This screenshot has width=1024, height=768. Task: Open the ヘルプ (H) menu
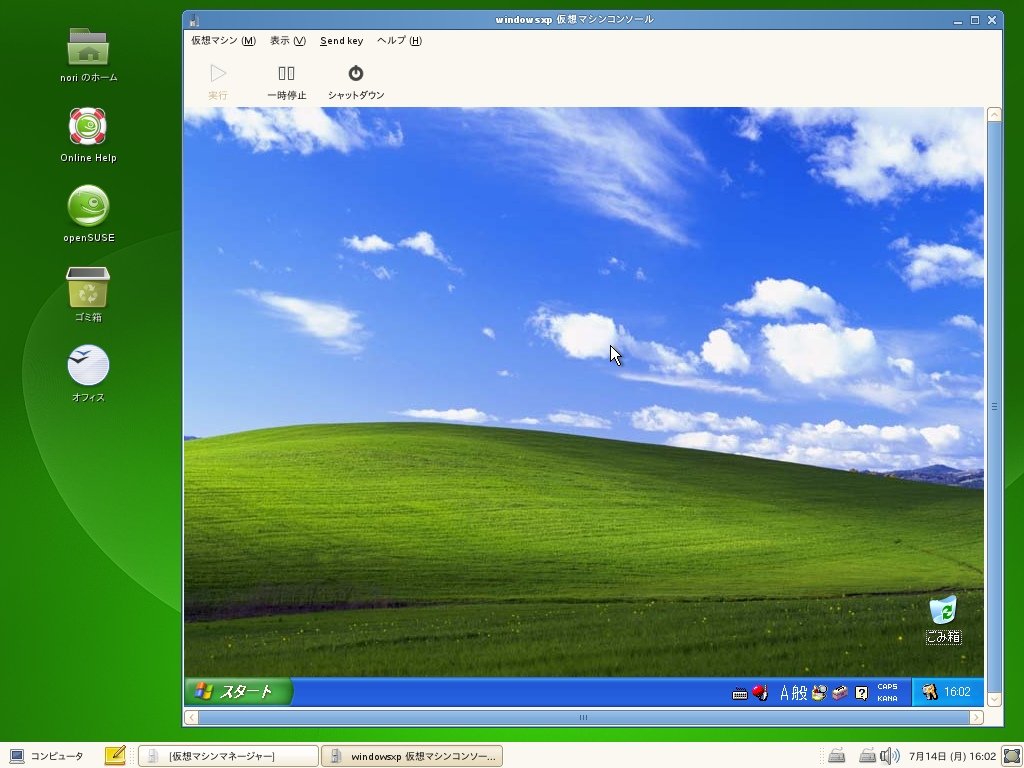(x=399, y=40)
